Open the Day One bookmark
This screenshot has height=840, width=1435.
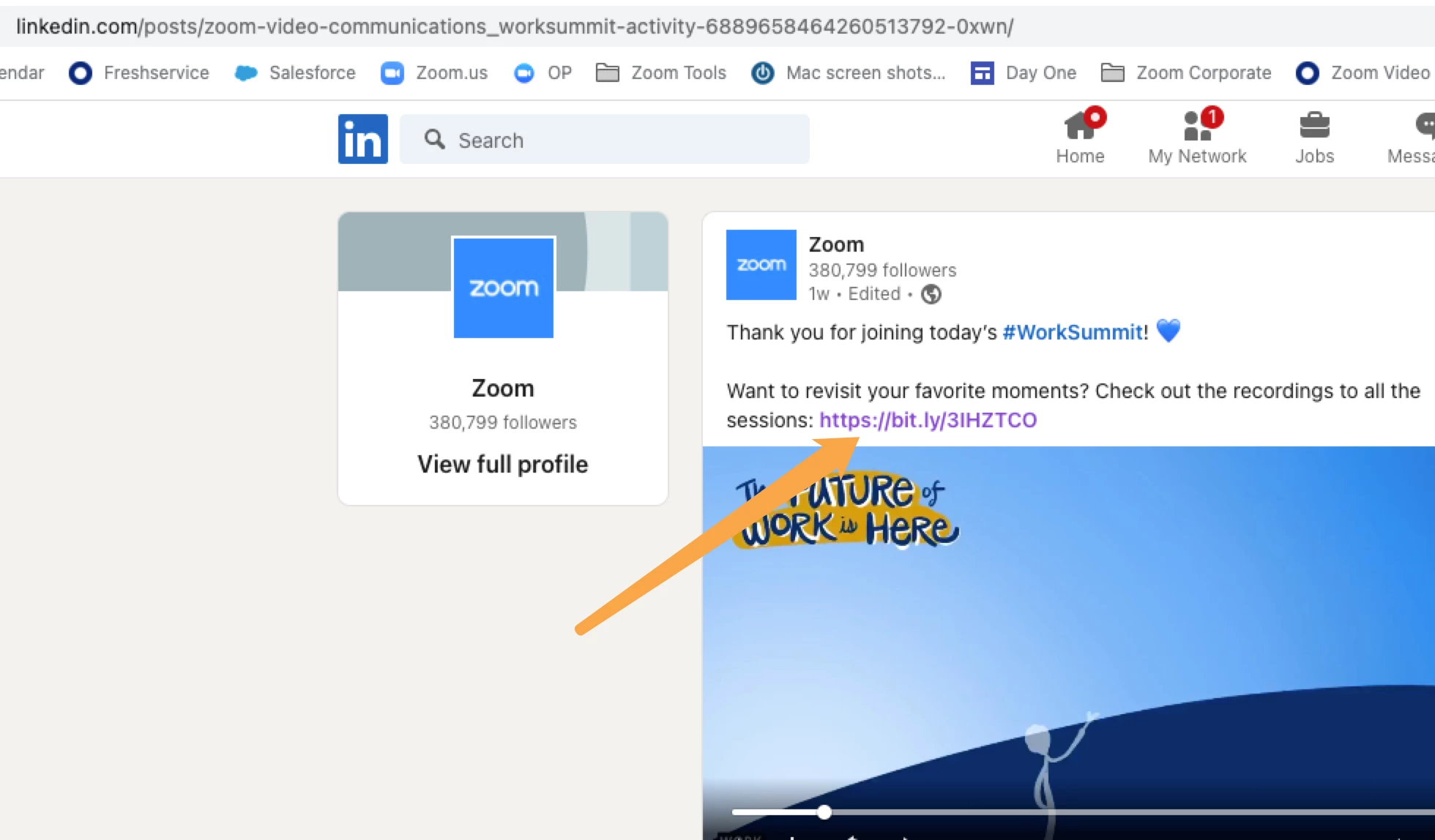(1024, 73)
